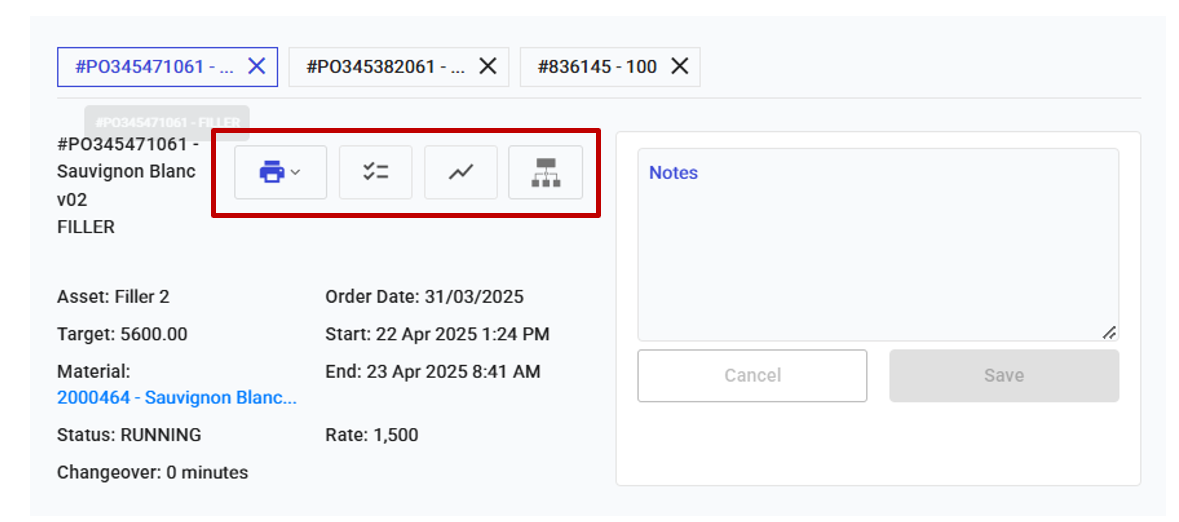Click into the Notes text area
The image size is (1179, 522).
pos(877,250)
